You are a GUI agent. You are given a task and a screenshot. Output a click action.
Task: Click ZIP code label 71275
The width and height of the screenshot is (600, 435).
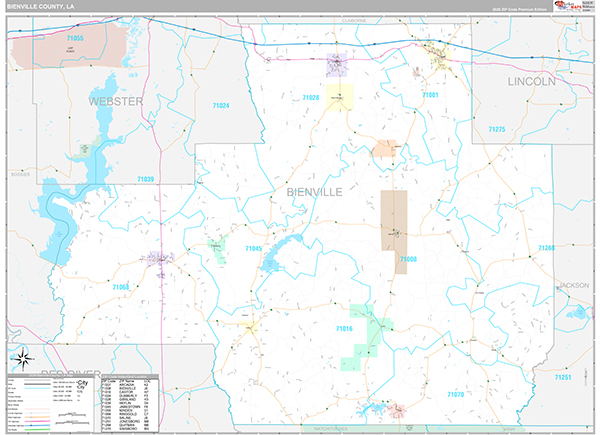pyautogui.click(x=497, y=129)
